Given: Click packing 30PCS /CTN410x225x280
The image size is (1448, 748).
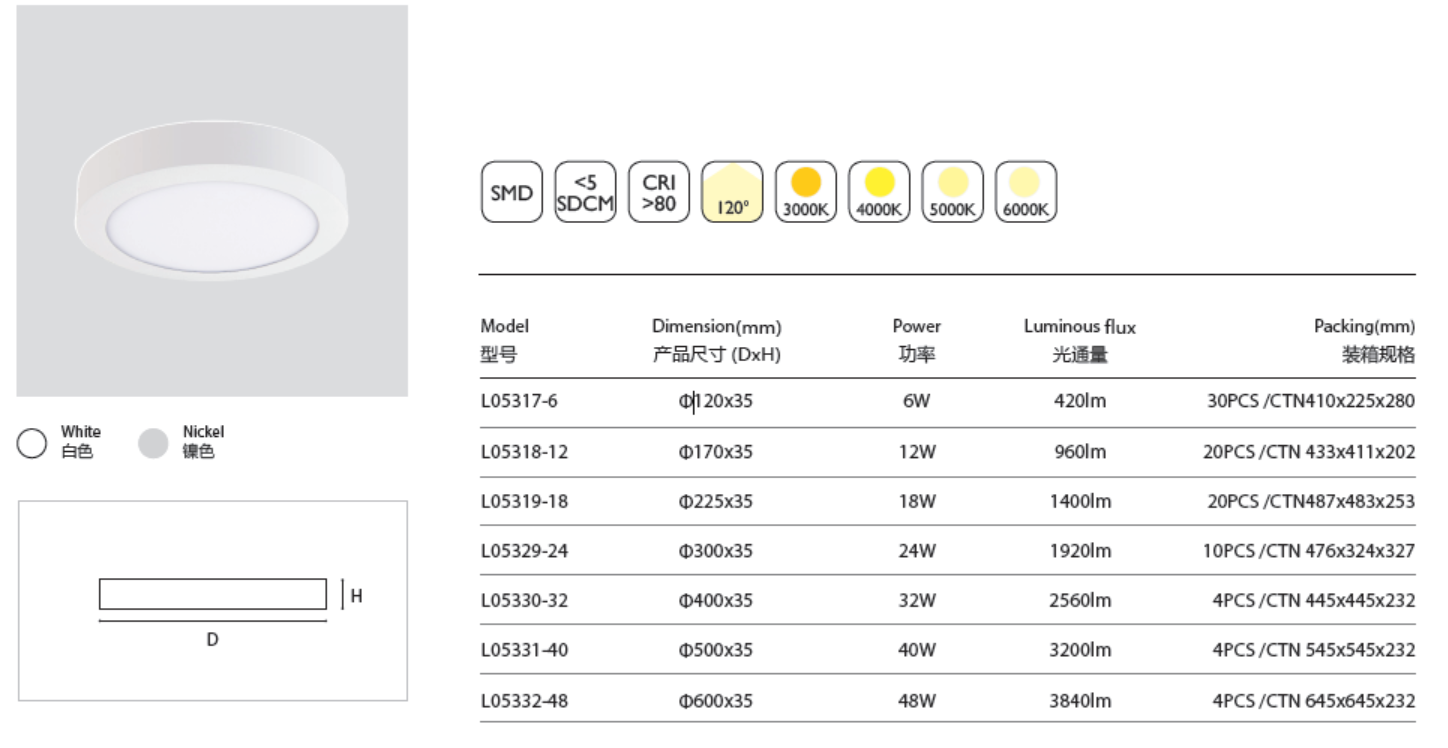Looking at the screenshot, I should pyautogui.click(x=1311, y=402).
